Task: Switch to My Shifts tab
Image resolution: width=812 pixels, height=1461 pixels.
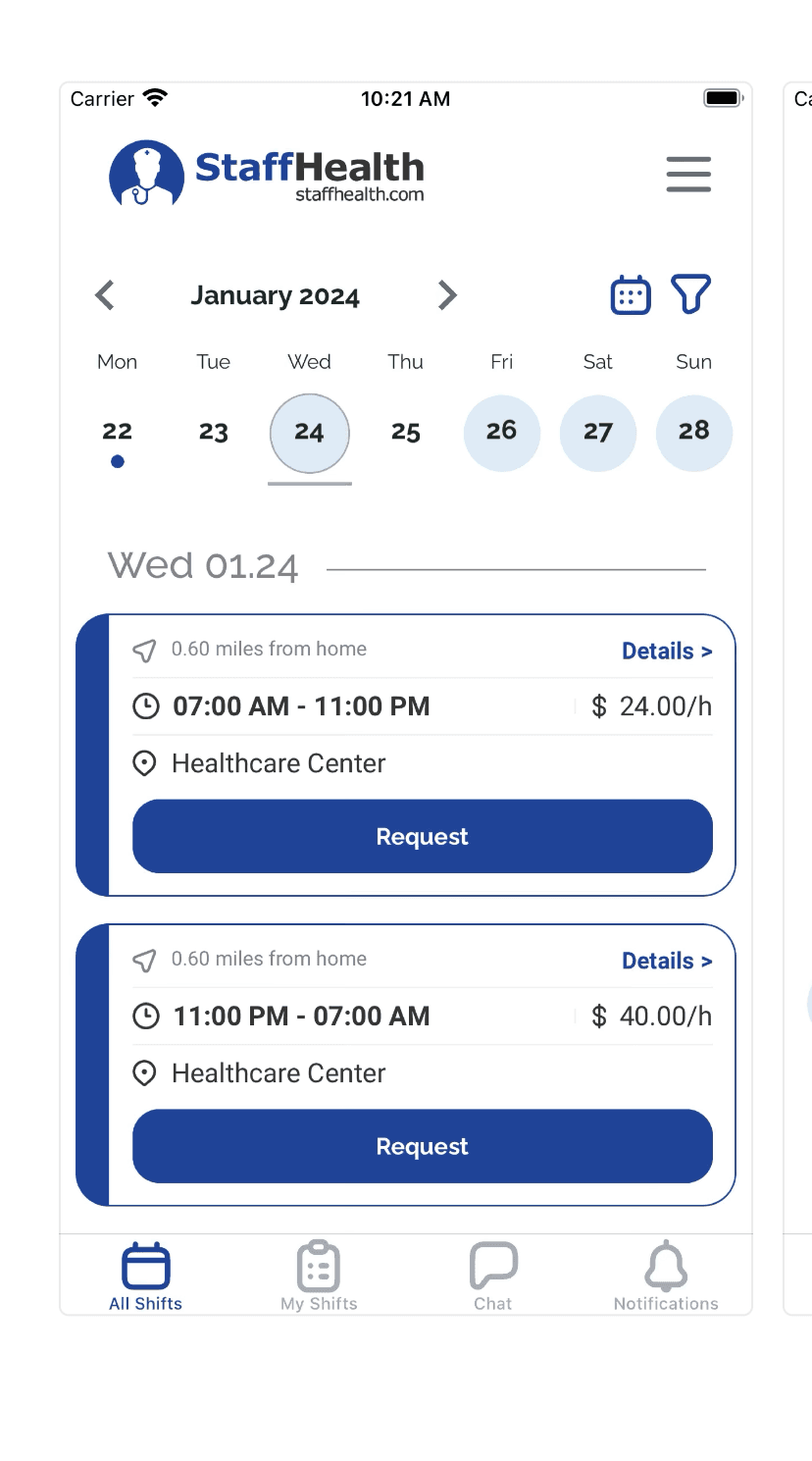Action: [319, 1276]
